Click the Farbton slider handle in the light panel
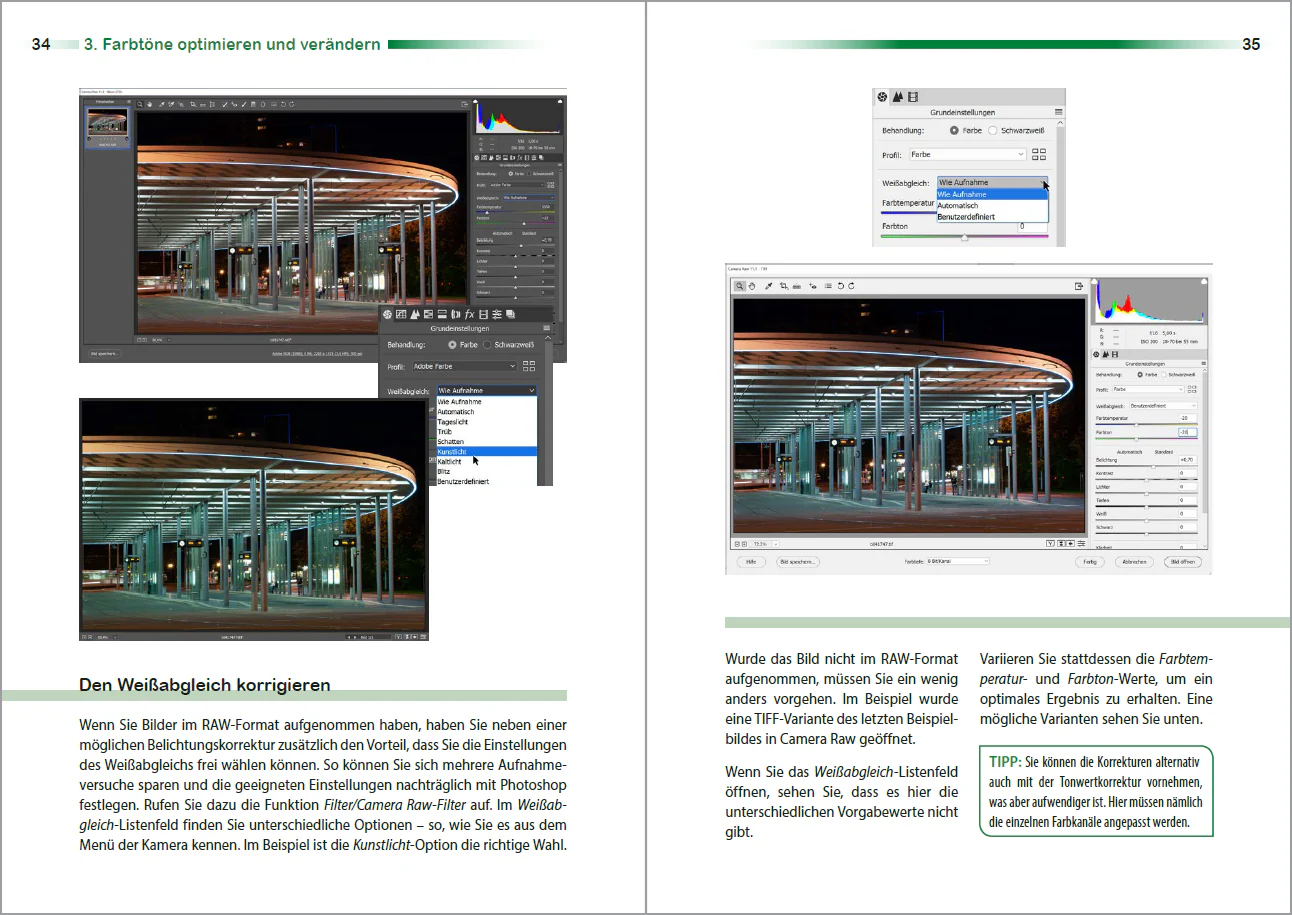This screenshot has width=1292, height=915. (964, 237)
